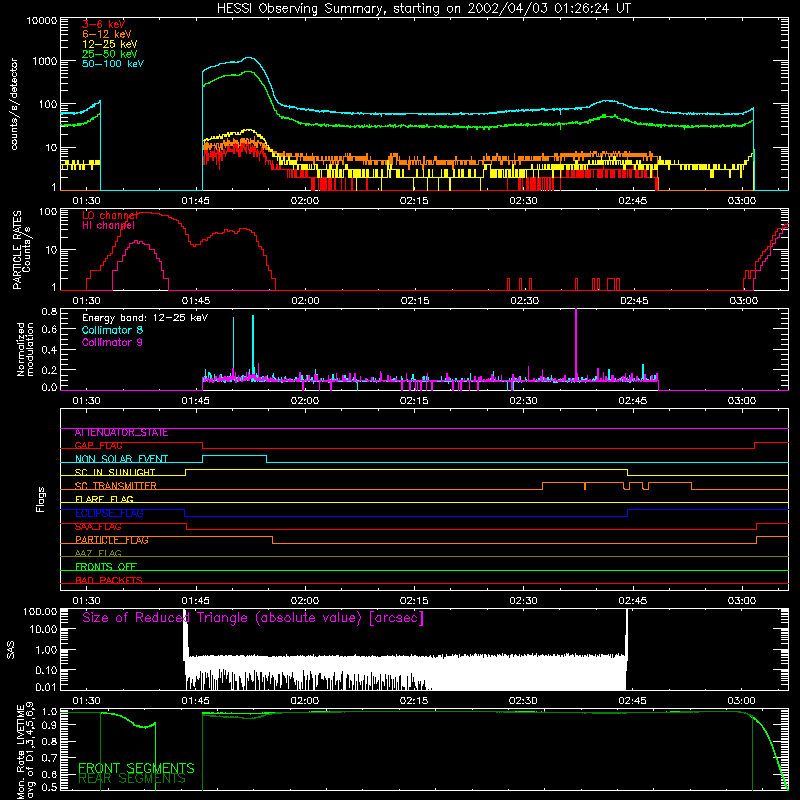Click the FRONT SEGMENTS legend label
Screen dimensions: 800x800
[x=136, y=768]
